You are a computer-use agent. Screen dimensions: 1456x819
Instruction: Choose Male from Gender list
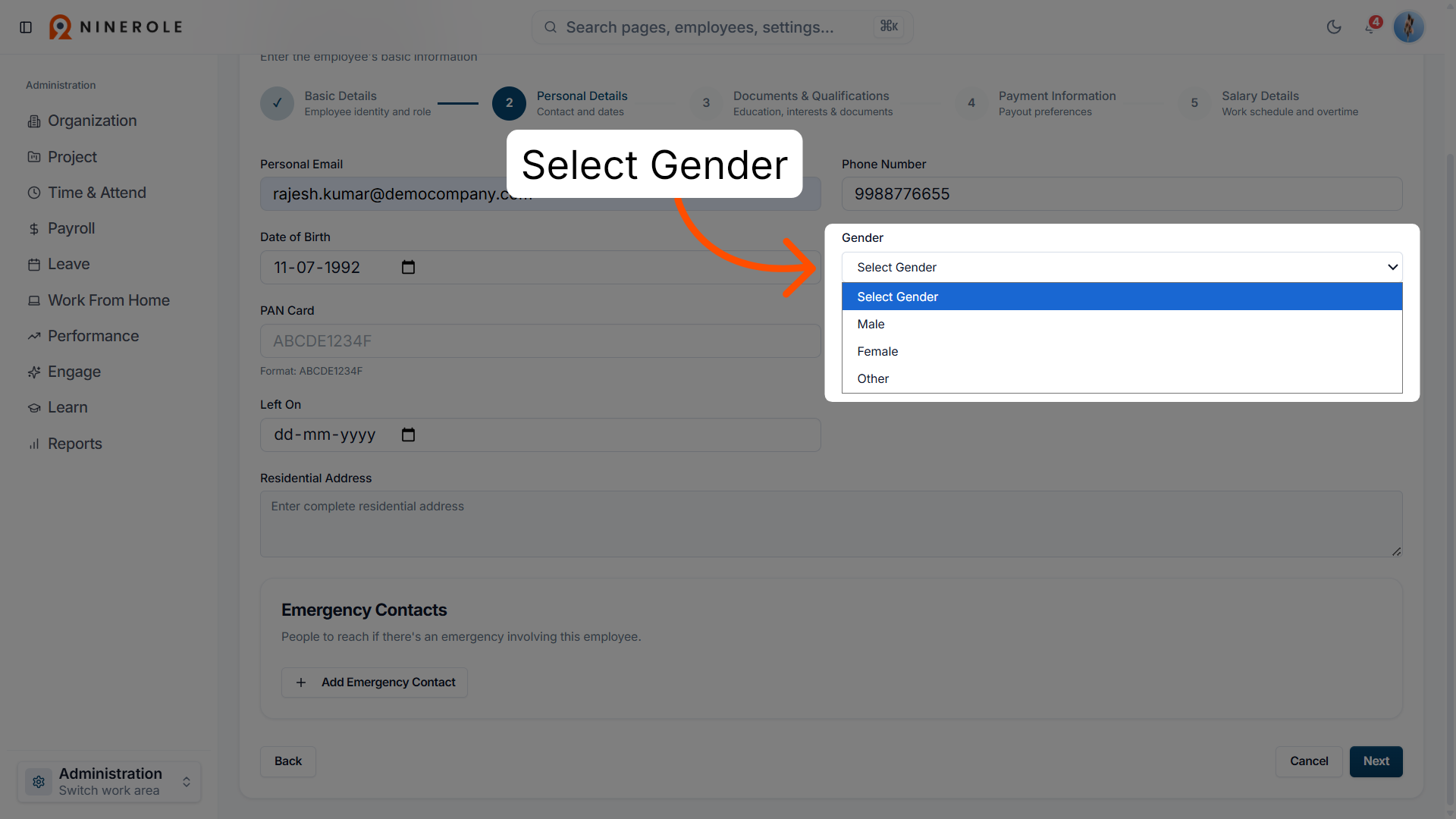(x=1122, y=324)
